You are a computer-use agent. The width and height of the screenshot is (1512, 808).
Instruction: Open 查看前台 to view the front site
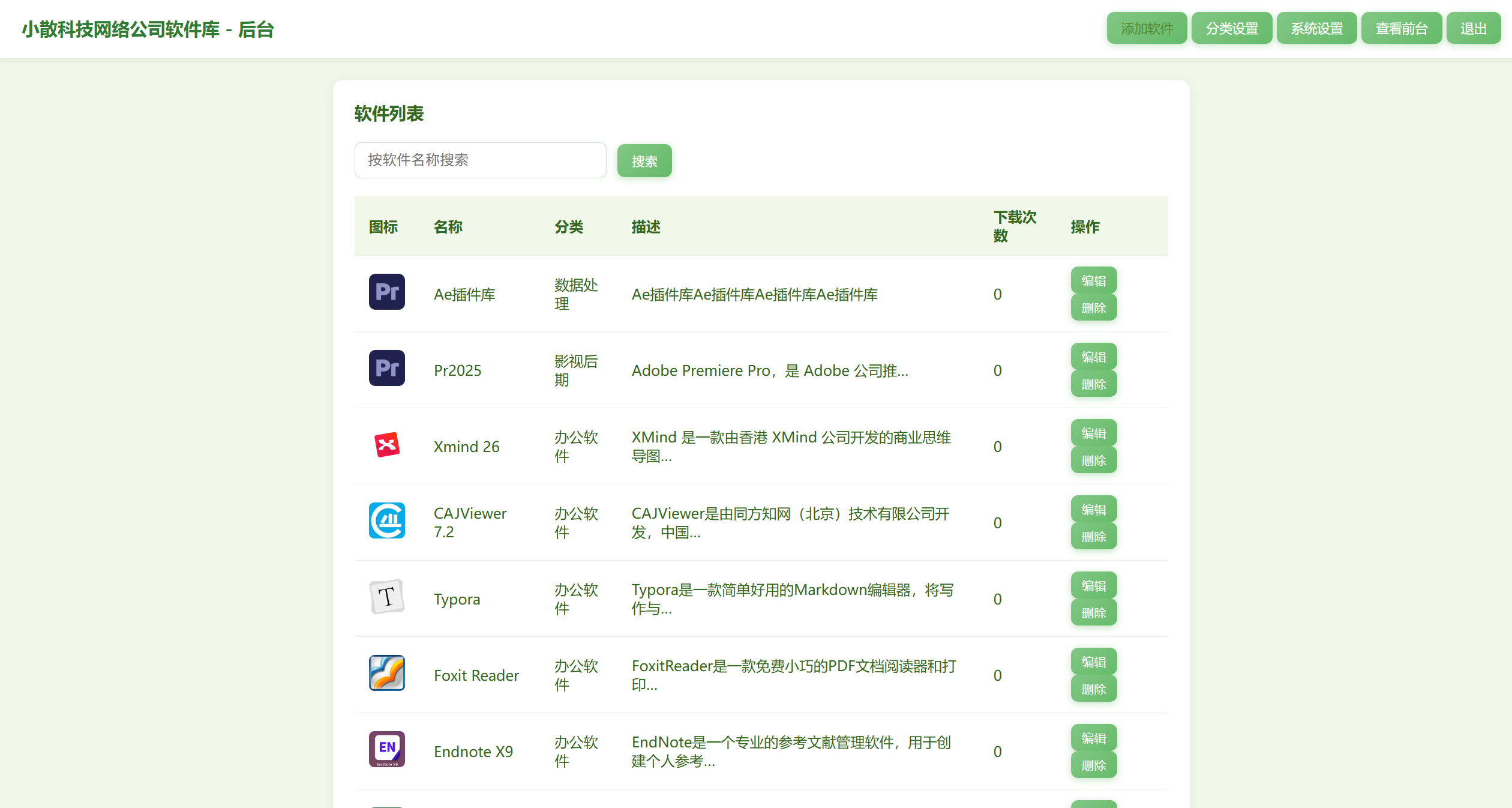coord(1401,28)
